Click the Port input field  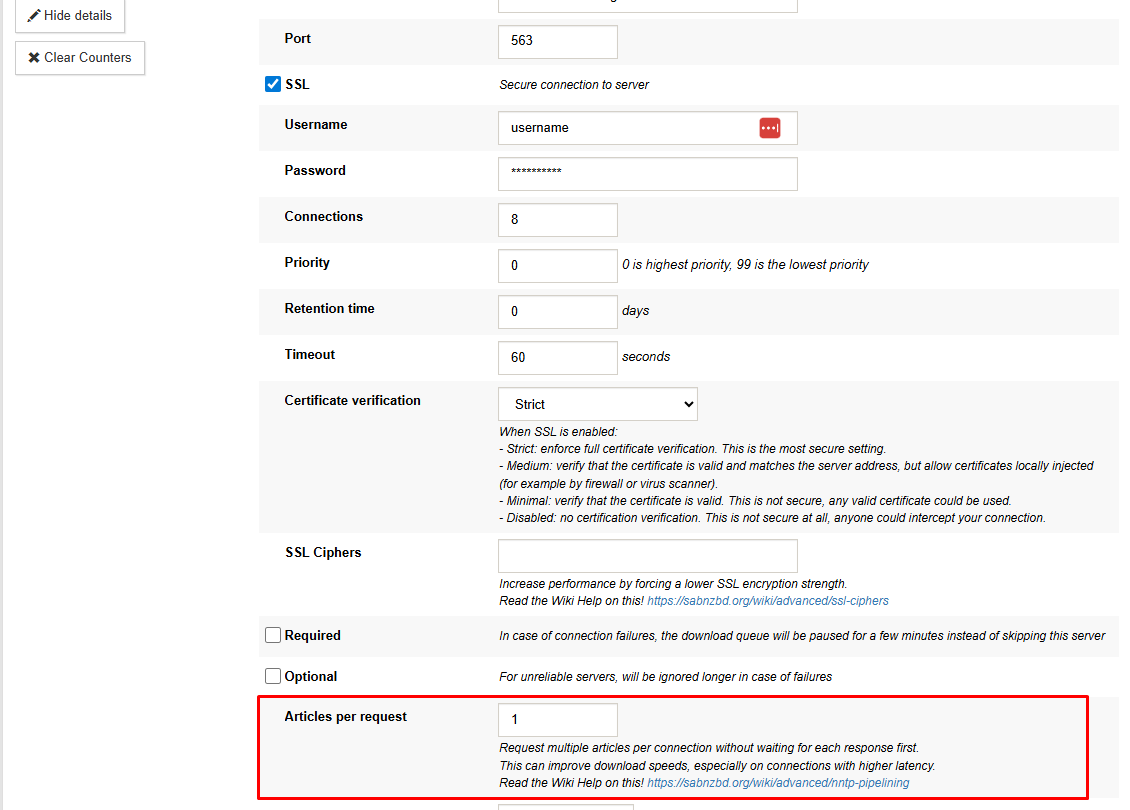point(557,41)
